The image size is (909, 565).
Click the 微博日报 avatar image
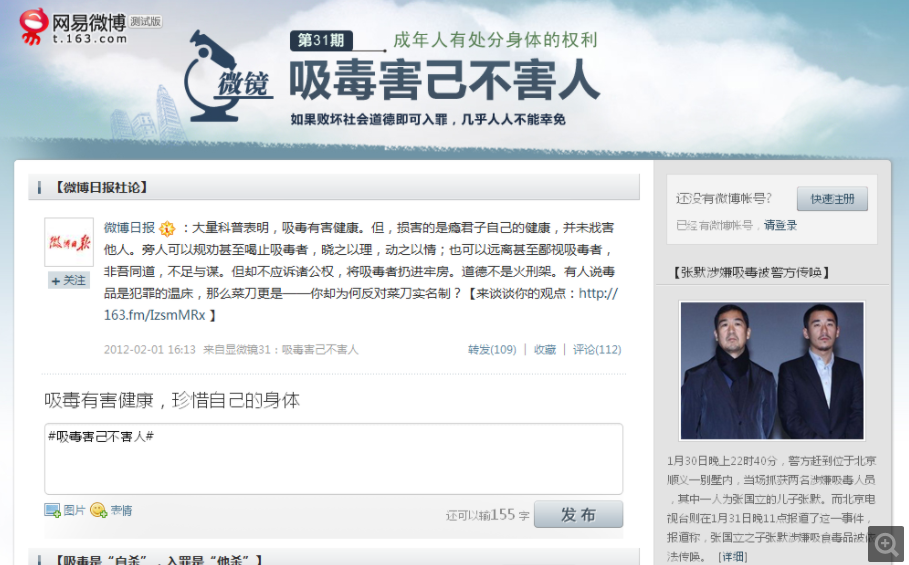tap(69, 242)
